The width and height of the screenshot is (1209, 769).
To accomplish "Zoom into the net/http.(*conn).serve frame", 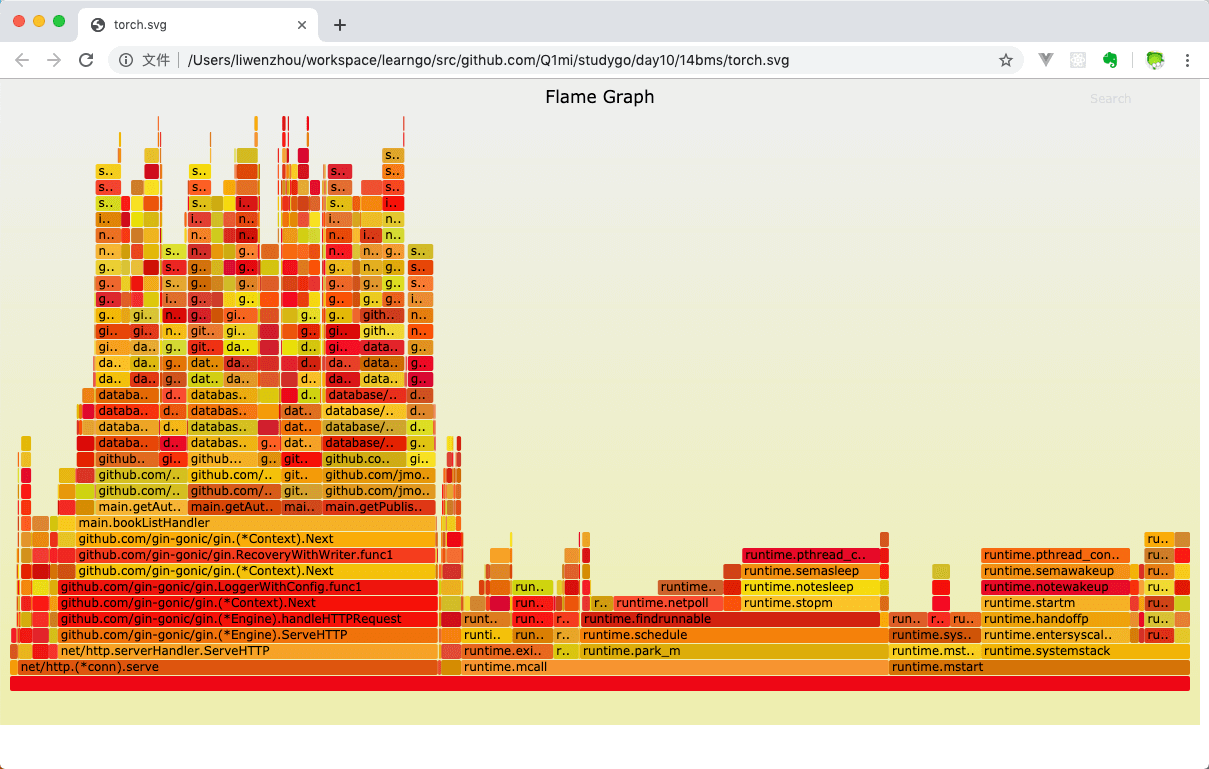I will pos(227,667).
